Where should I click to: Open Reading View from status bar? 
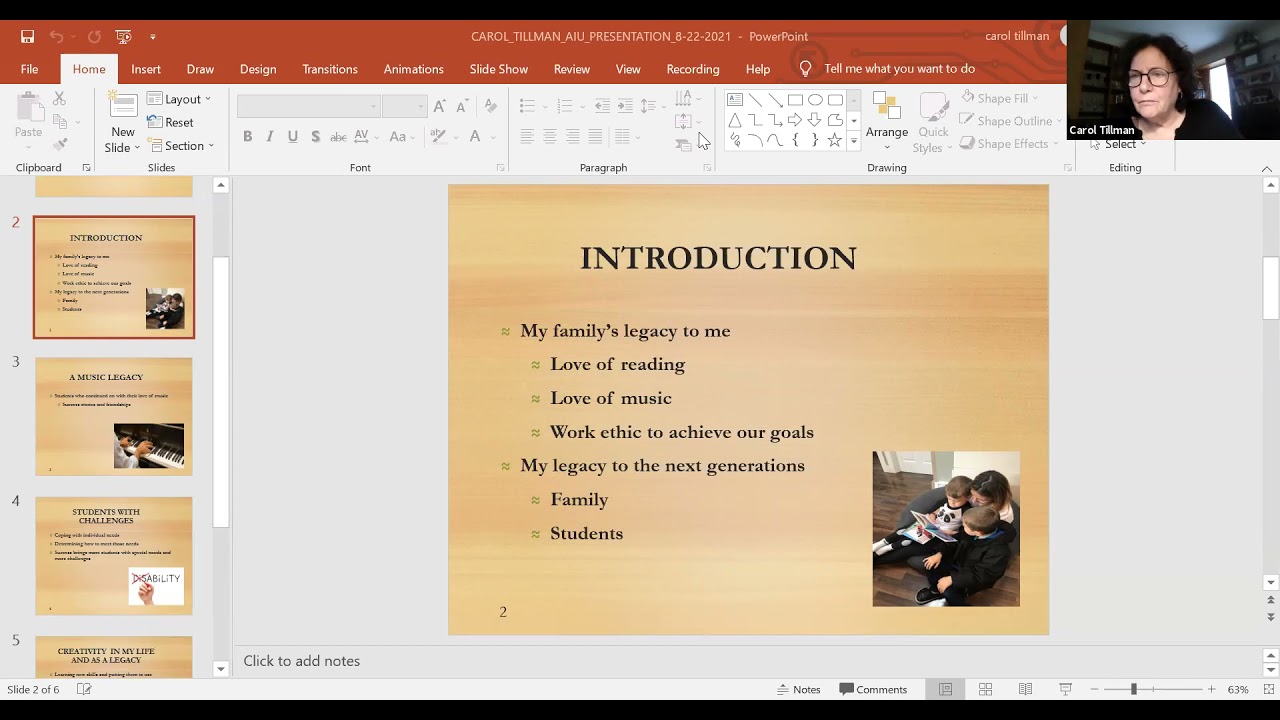point(1025,689)
